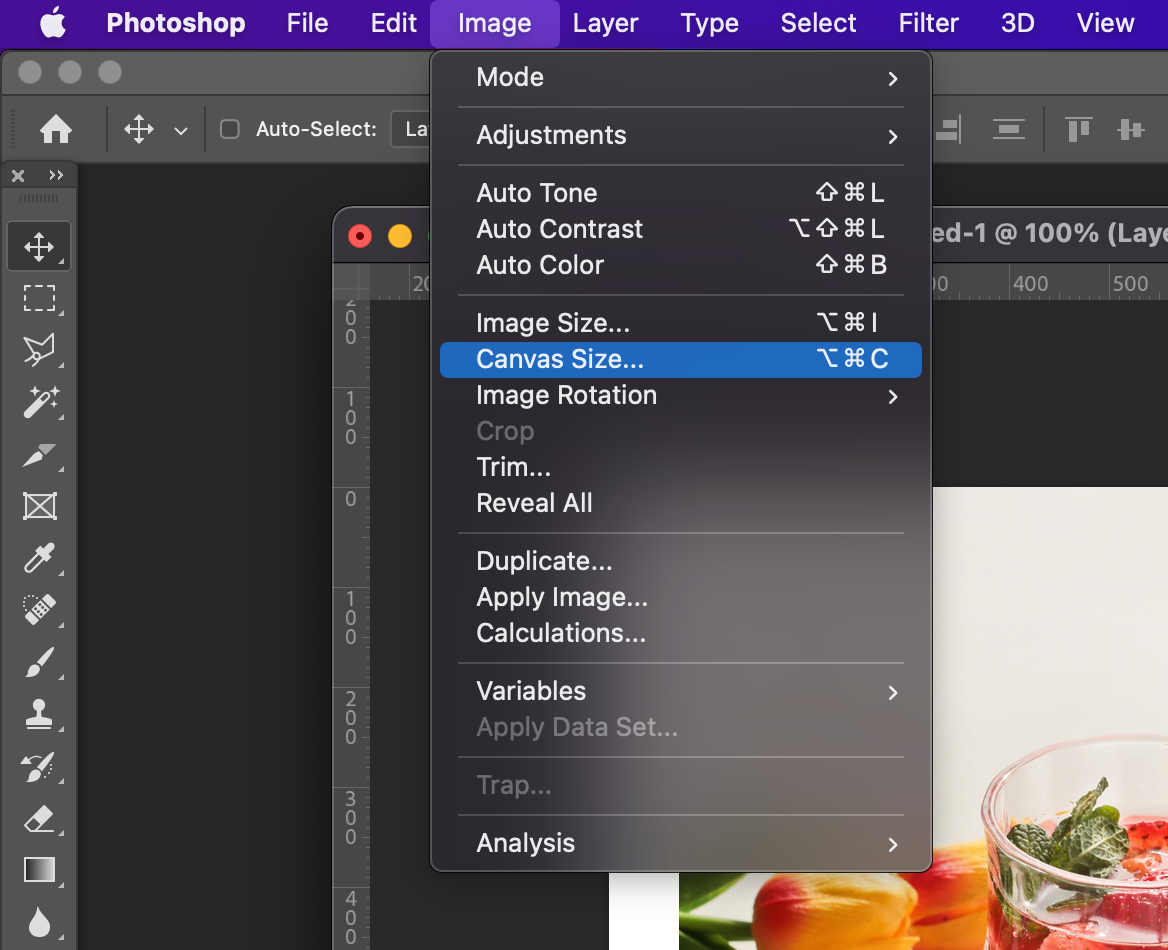Choose Image Size...
The width and height of the screenshot is (1168, 950).
click(x=681, y=323)
